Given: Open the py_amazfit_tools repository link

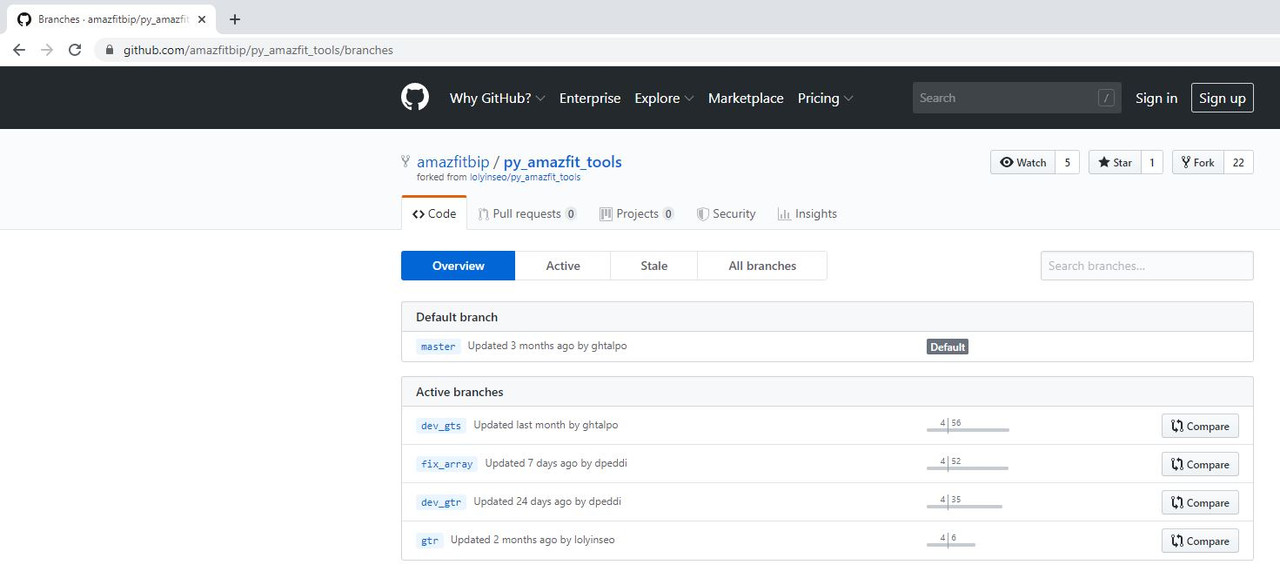Looking at the screenshot, I should click(562, 162).
